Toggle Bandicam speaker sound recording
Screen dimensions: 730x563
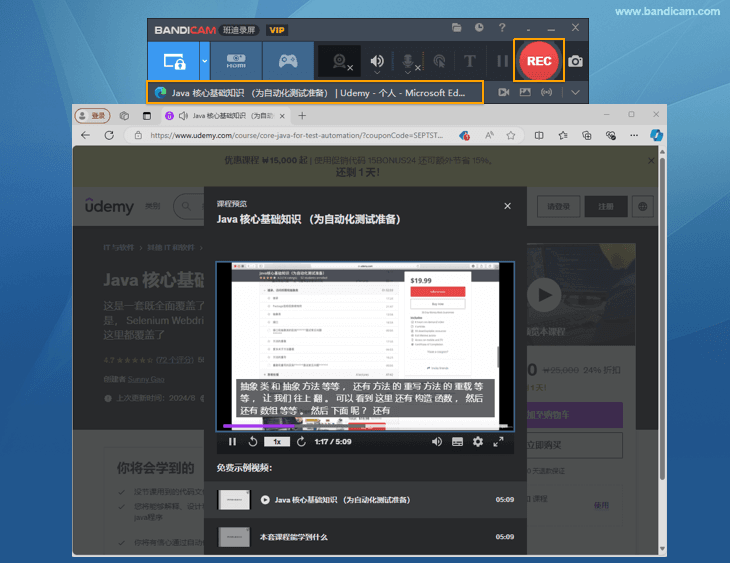(377, 61)
